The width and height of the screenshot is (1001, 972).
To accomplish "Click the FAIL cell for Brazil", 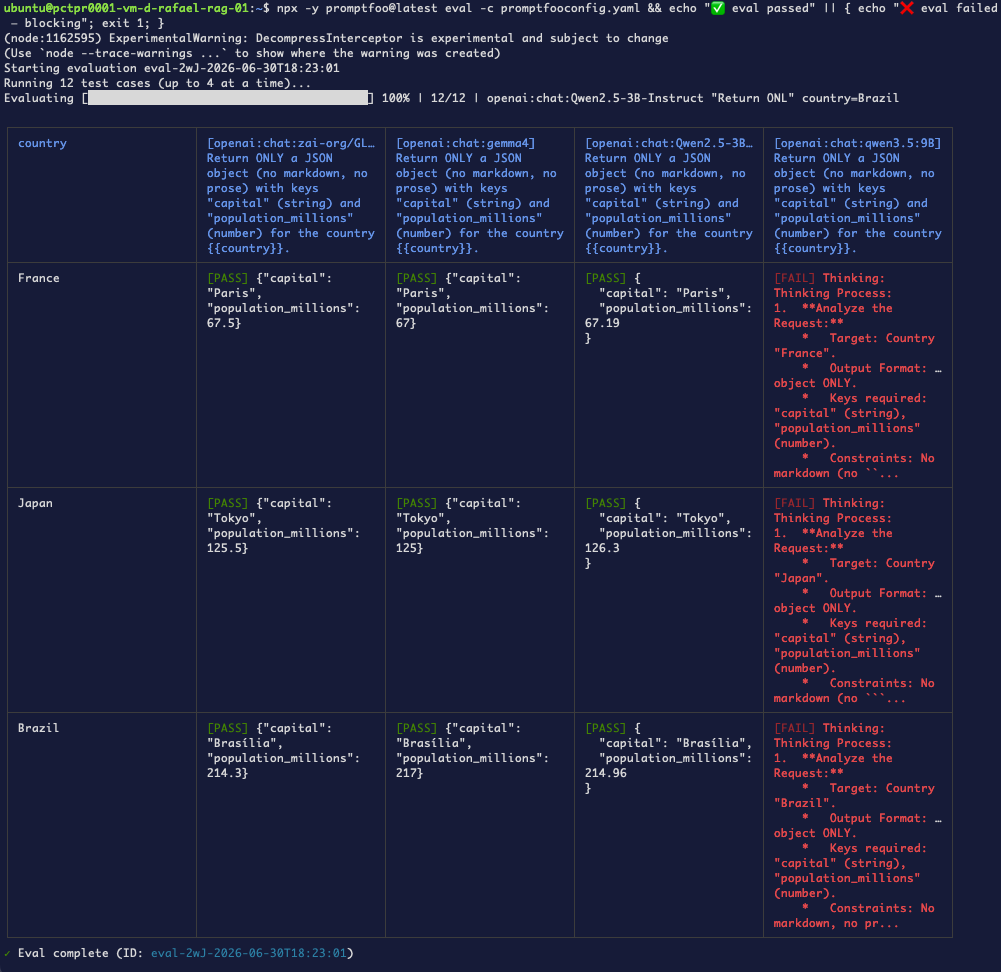I will coord(857,825).
